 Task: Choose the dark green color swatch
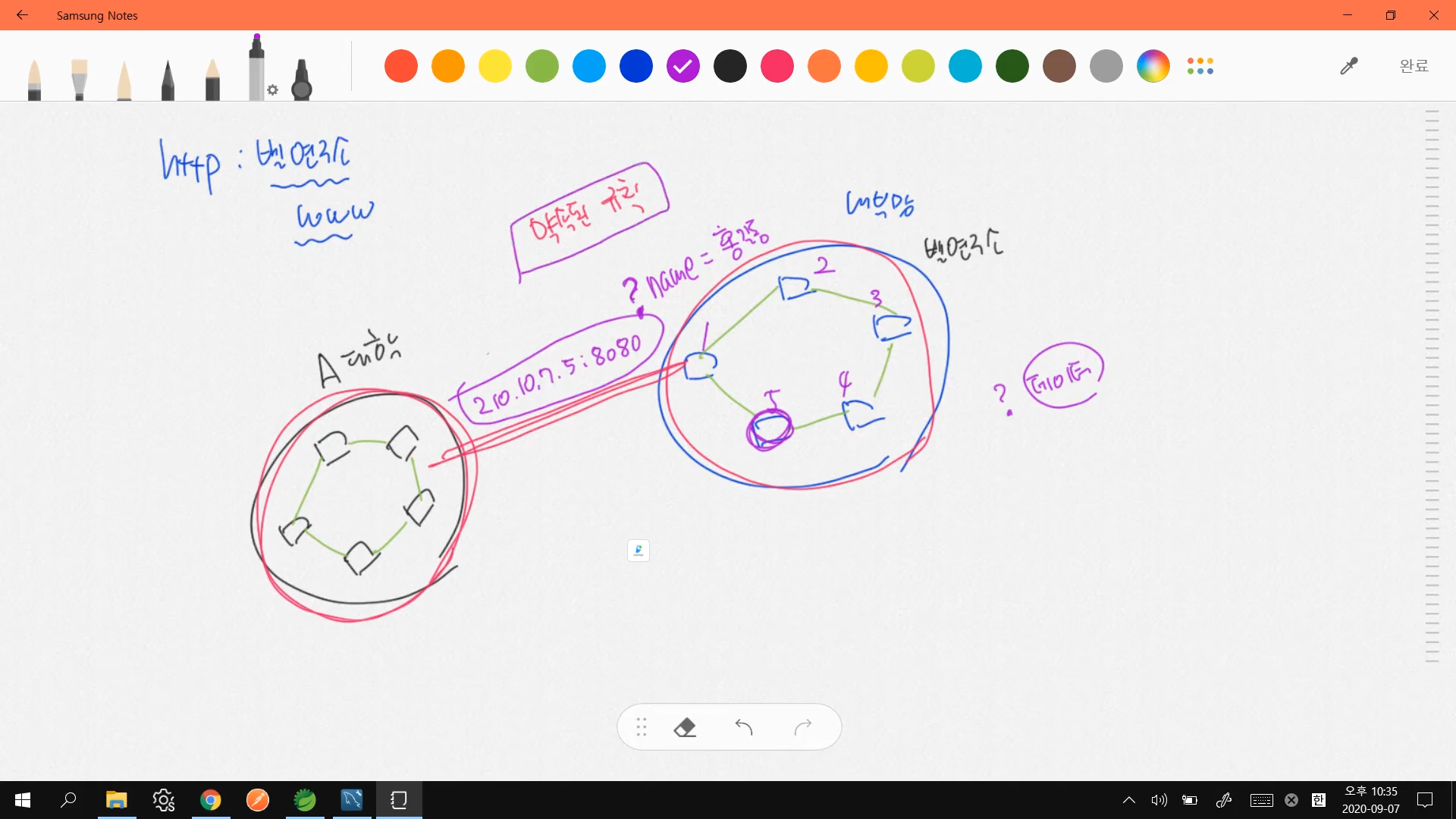(x=1012, y=66)
